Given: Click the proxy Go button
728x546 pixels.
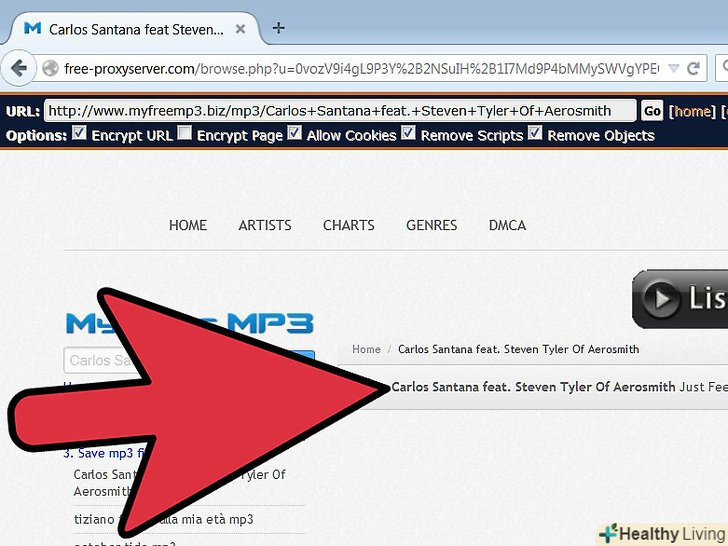Looking at the screenshot, I should pyautogui.click(x=652, y=111).
